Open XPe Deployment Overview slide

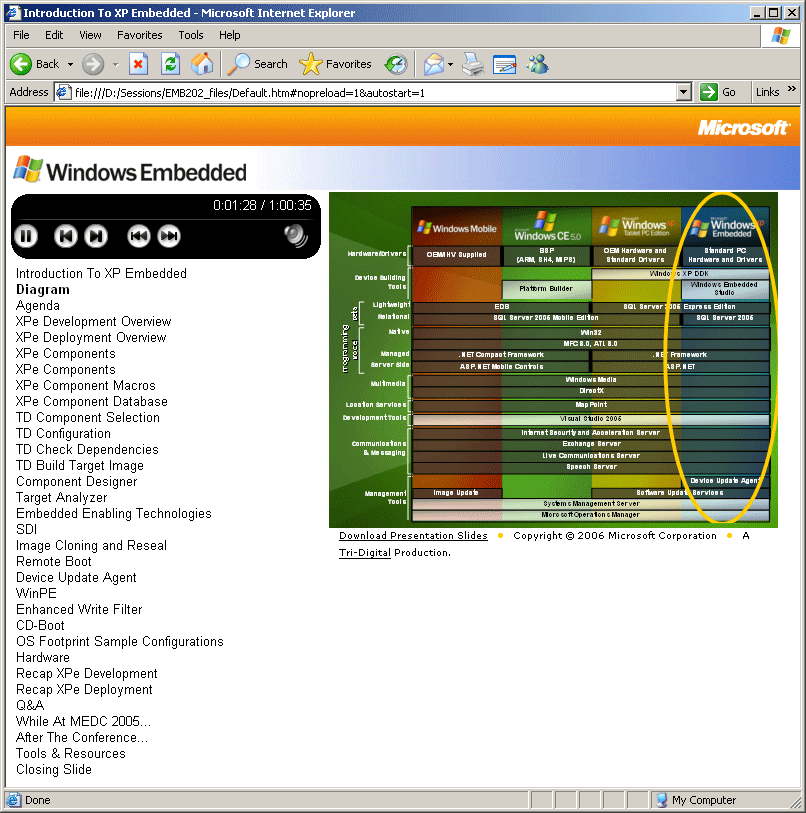pos(91,338)
